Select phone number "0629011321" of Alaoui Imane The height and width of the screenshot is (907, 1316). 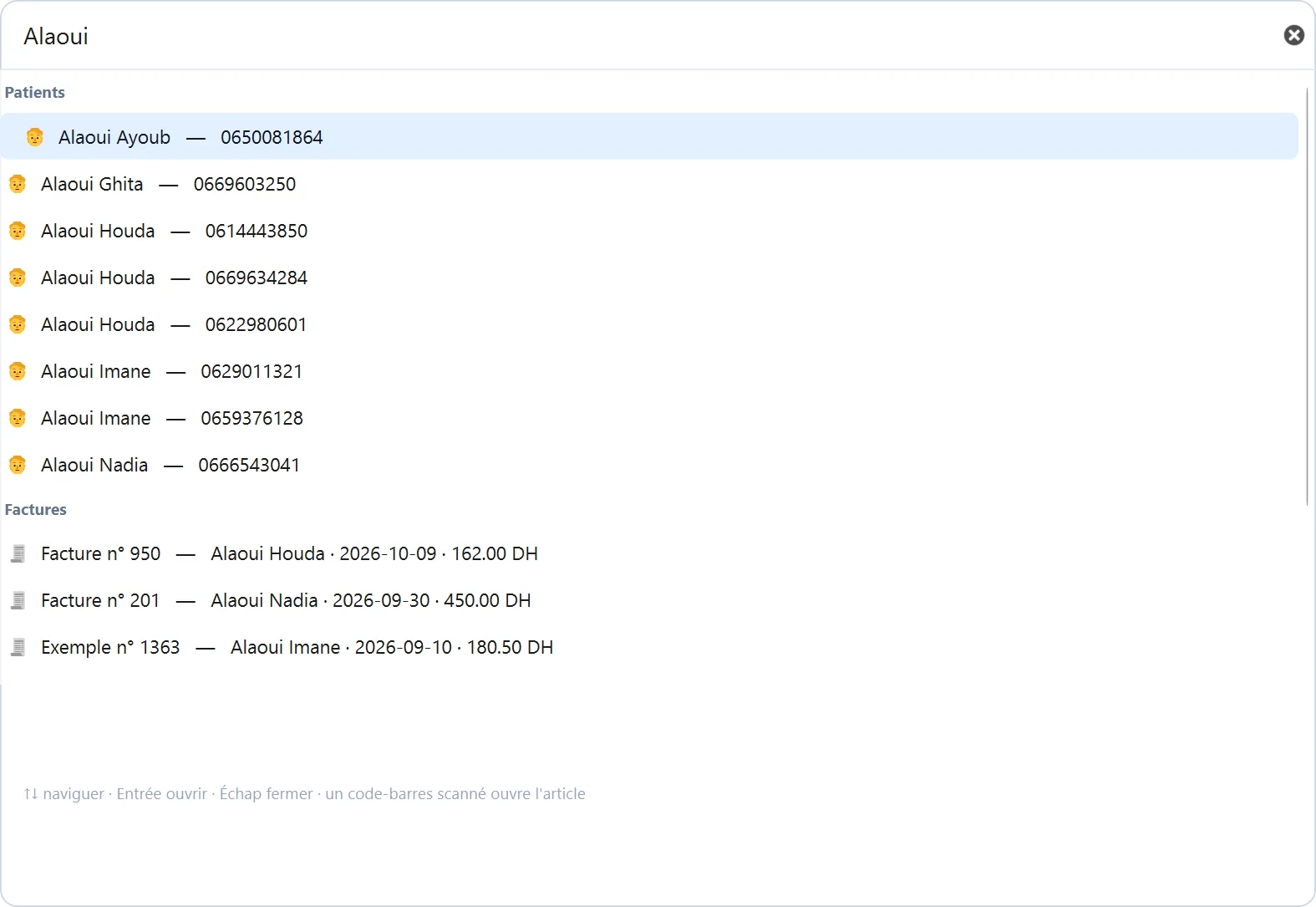252,371
